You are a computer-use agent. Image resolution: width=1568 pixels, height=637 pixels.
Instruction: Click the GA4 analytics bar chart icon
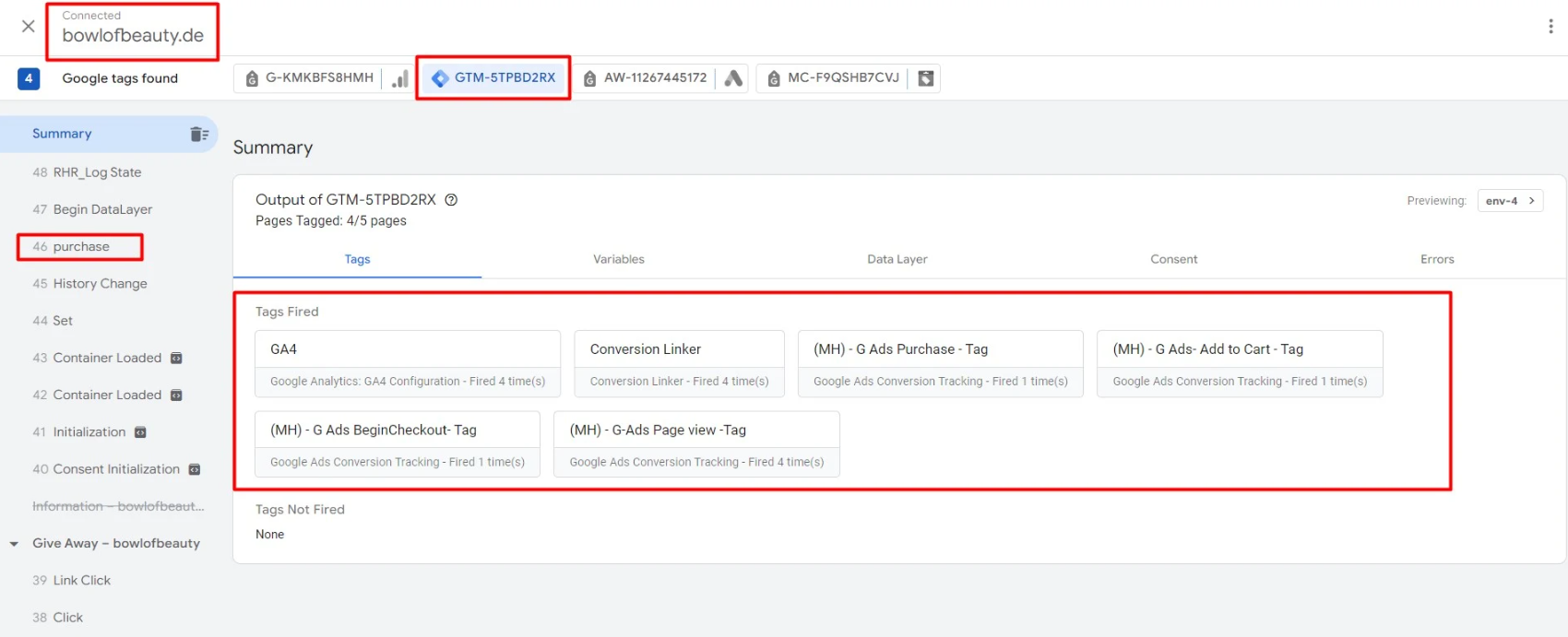tap(400, 78)
